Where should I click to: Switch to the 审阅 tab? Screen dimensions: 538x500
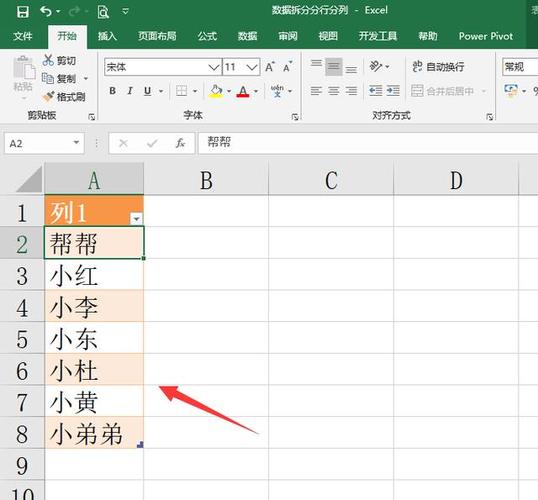(288, 36)
